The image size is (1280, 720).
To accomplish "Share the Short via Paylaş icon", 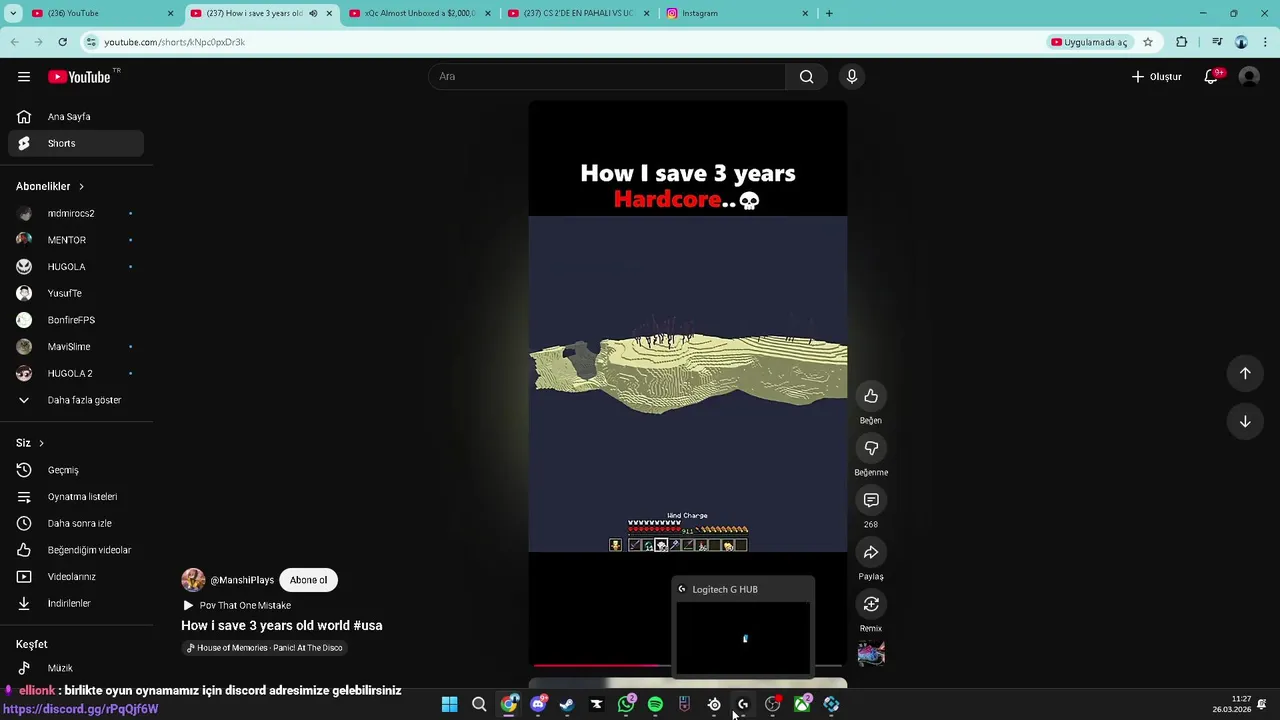I will click(x=871, y=552).
